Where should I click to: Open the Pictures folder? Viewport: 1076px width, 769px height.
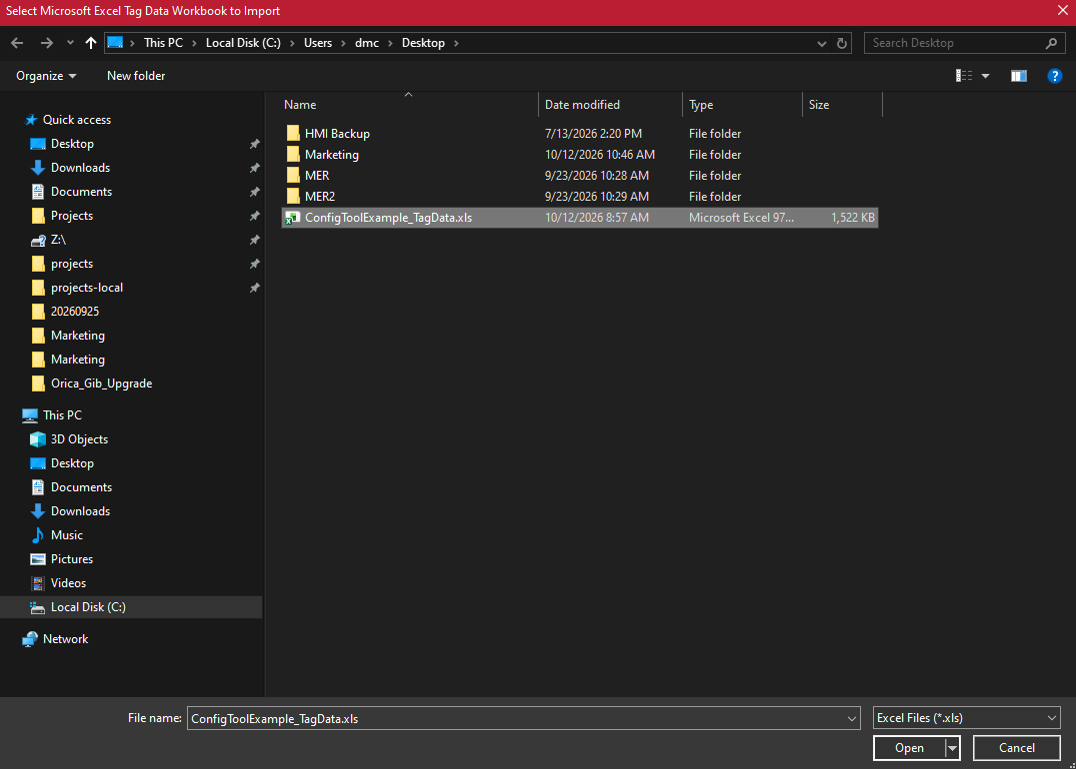pyautogui.click(x=71, y=559)
